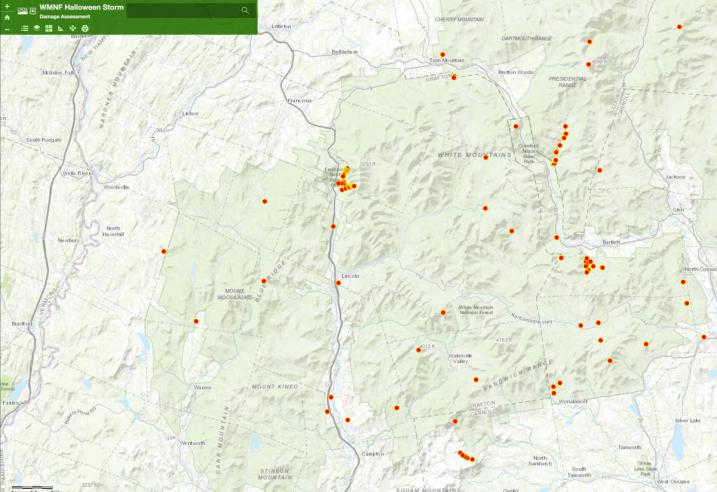Click the Campton town label

373,454
